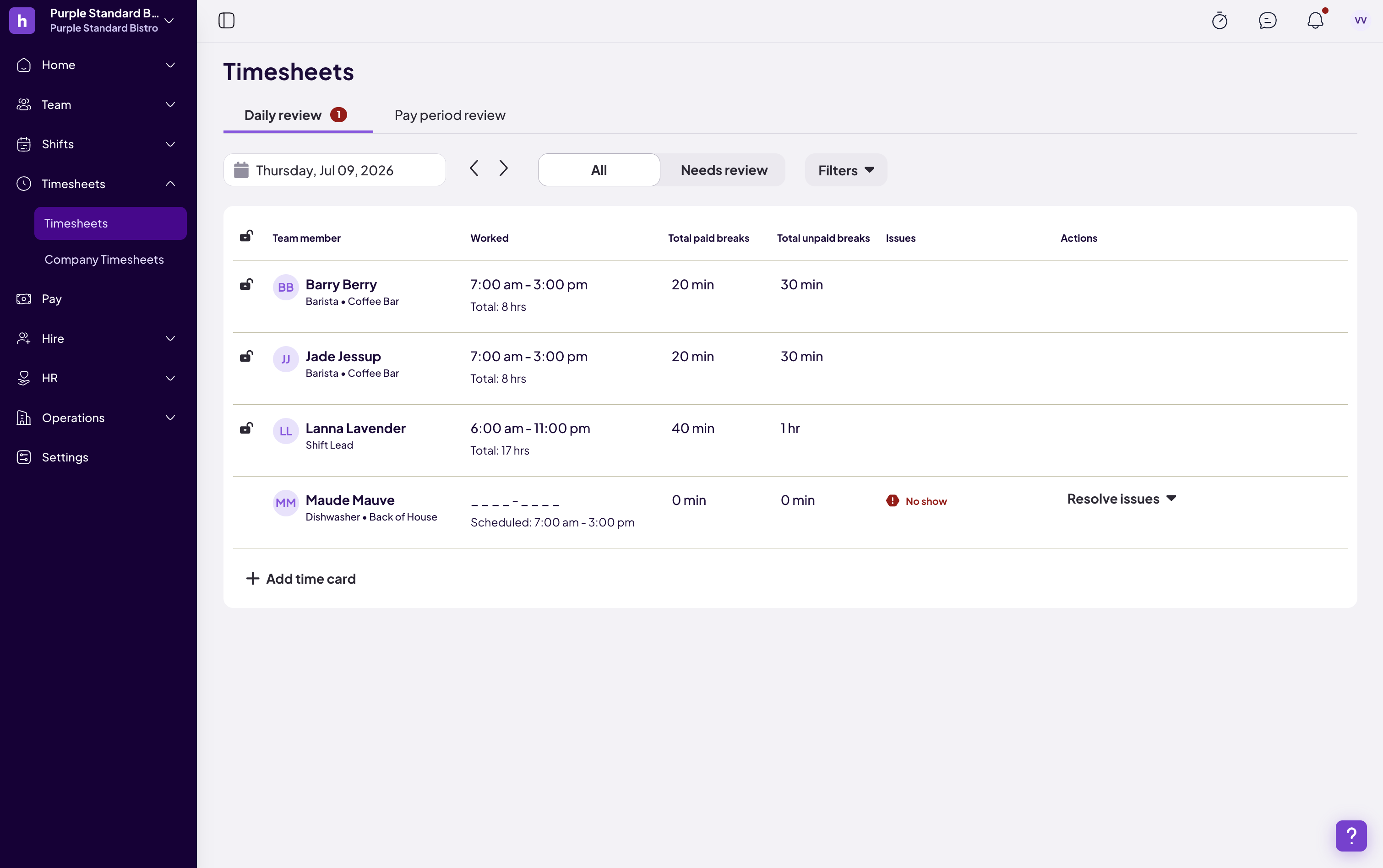Click the Hire person-plus sidebar icon
This screenshot has height=868, width=1383.
pos(23,338)
